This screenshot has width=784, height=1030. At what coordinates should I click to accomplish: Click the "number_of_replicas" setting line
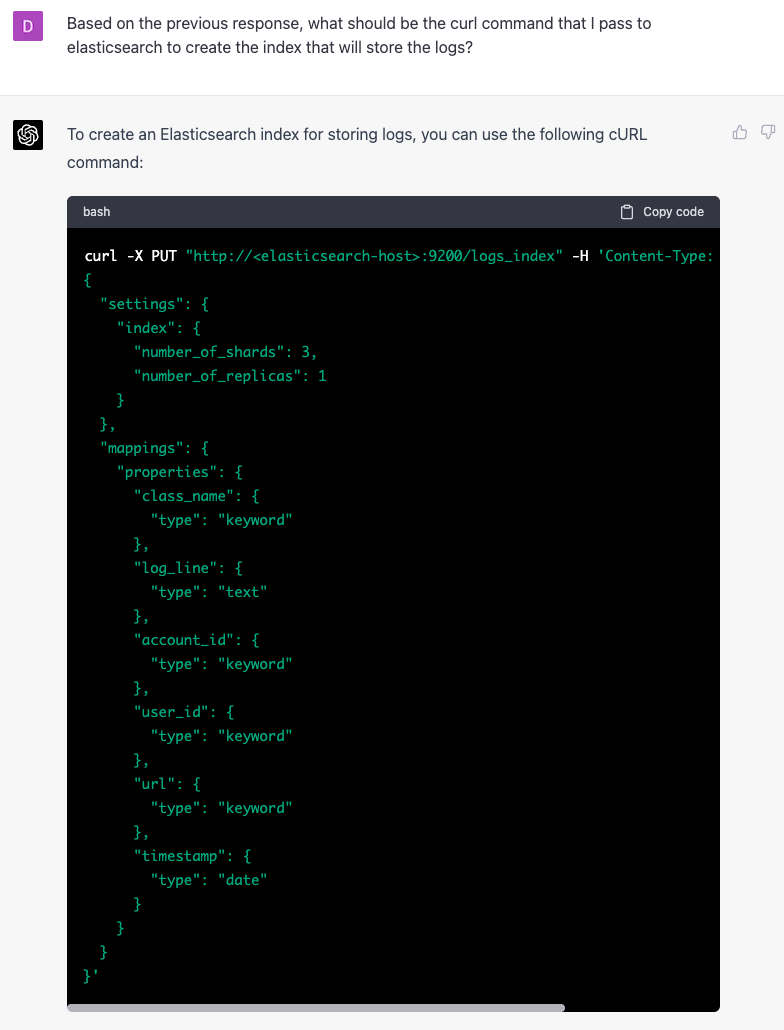pos(230,376)
